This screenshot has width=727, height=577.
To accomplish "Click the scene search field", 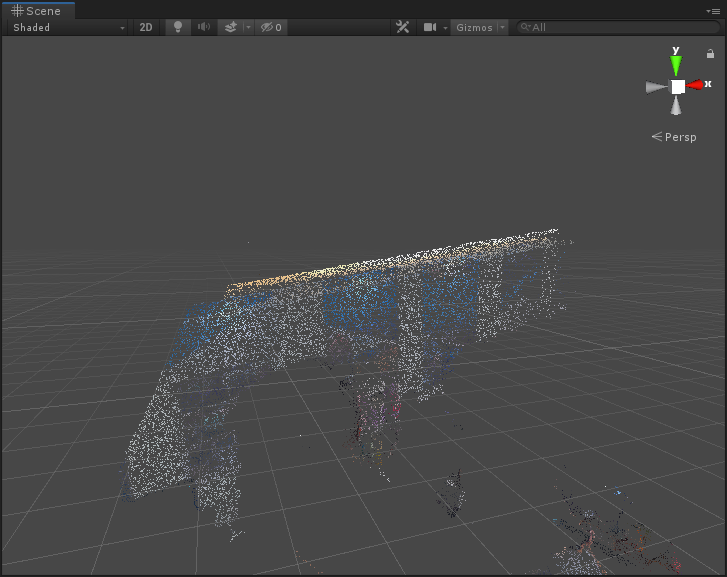I will point(619,27).
